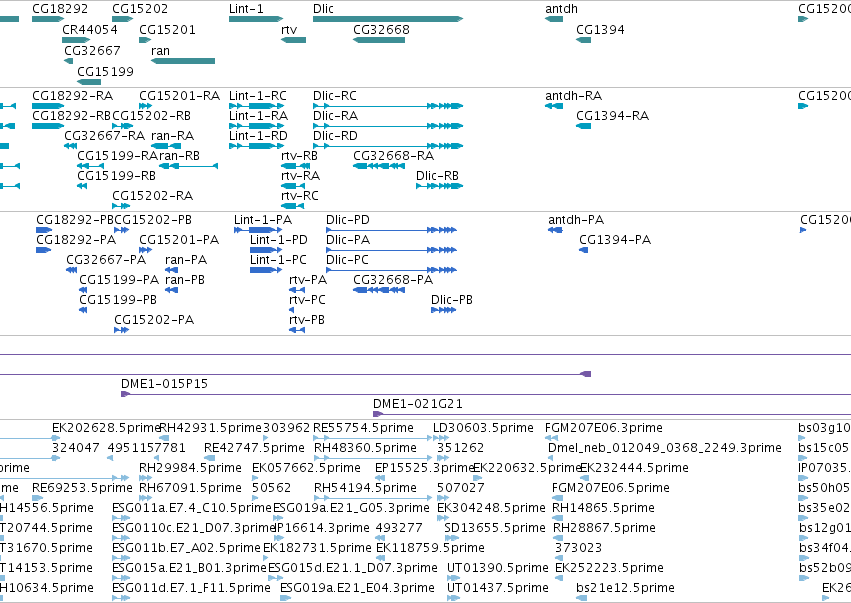The image size is (851, 603).
Task: Click the EK304248.5prime EST label
Action: point(491,509)
